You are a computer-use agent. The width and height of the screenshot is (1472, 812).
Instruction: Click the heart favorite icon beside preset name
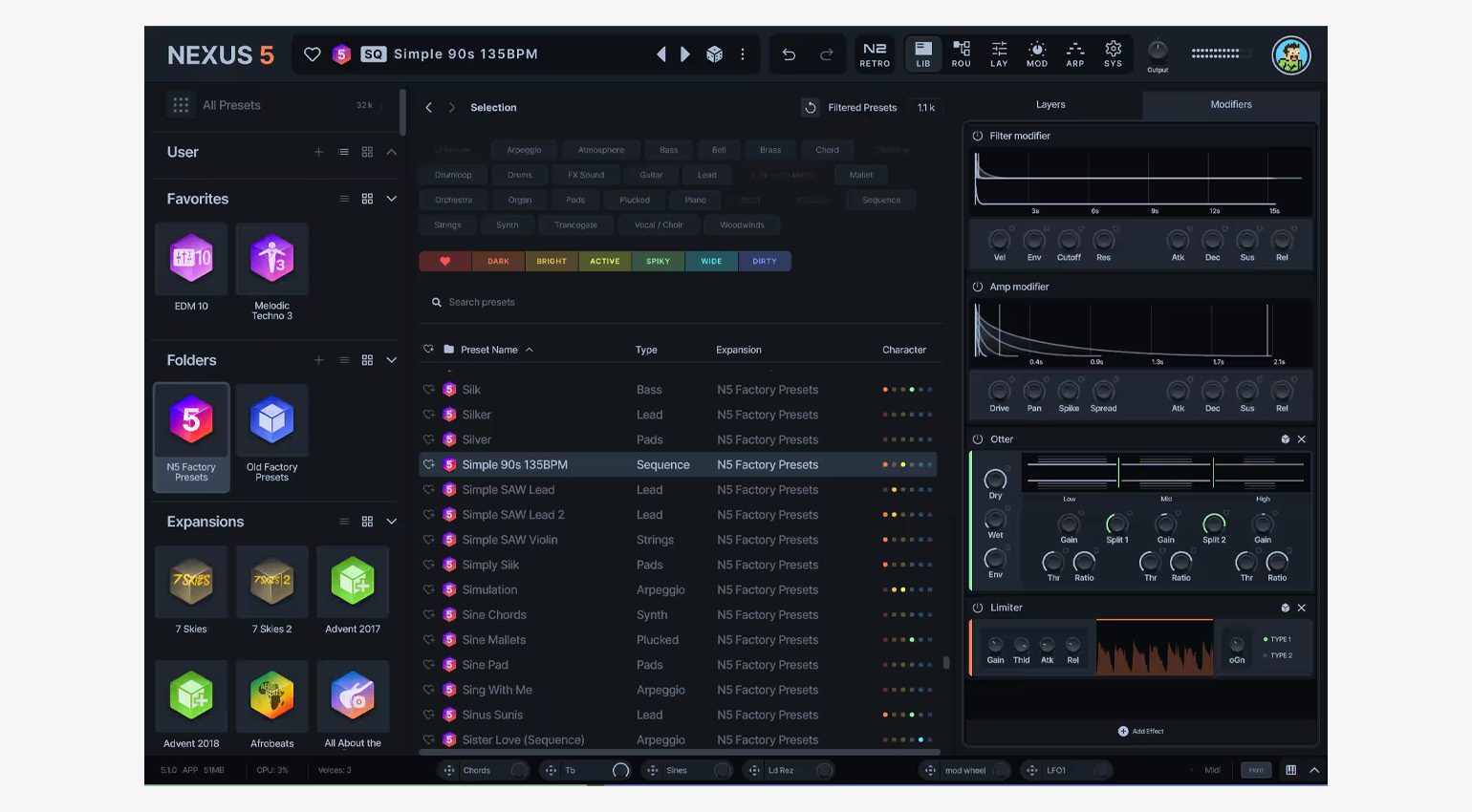(x=312, y=54)
